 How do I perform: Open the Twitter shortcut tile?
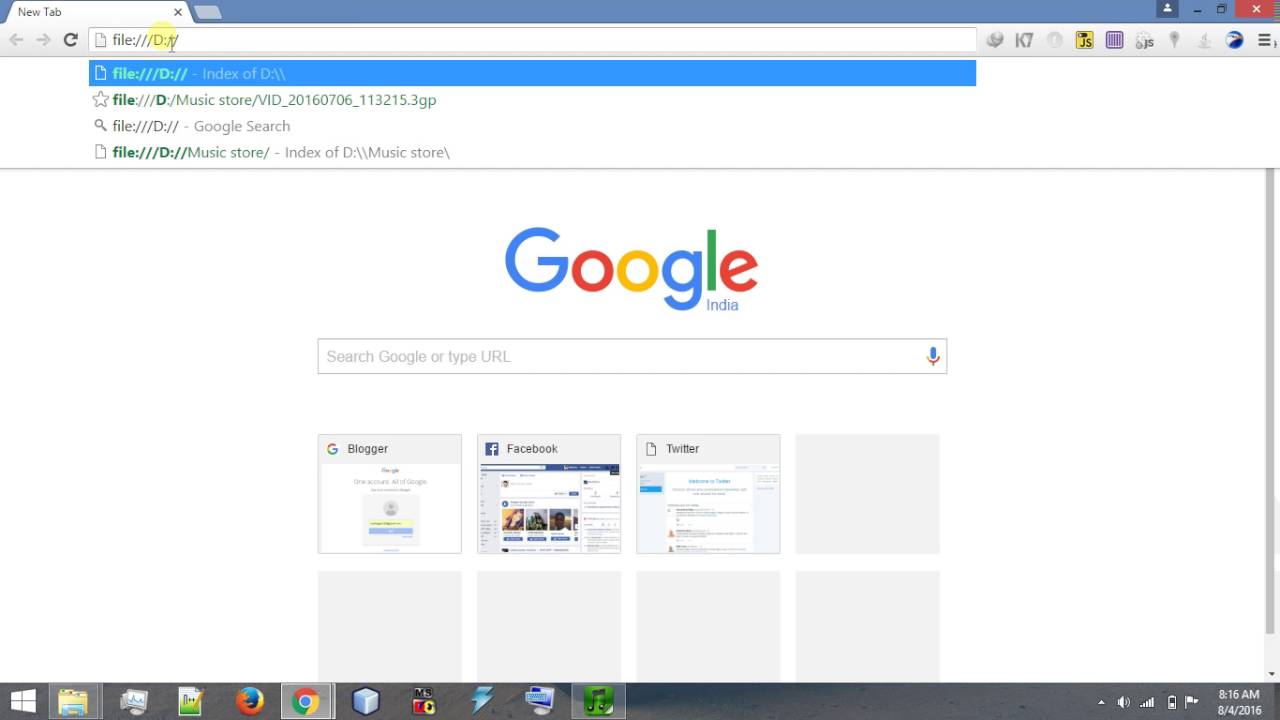(x=708, y=493)
